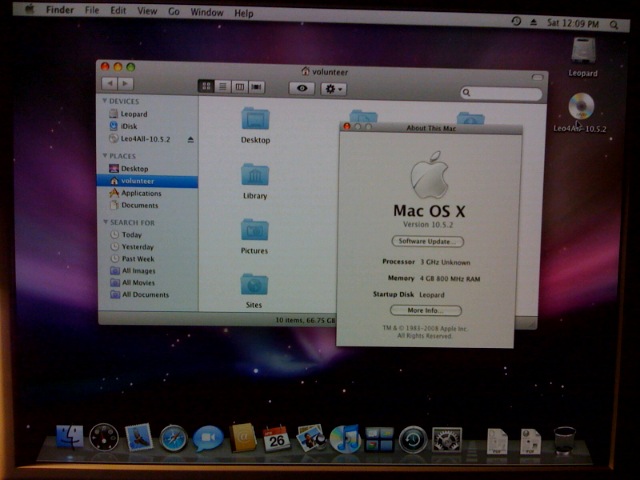Open the Go menu
Viewport: 640px width, 480px height.
coord(174,12)
